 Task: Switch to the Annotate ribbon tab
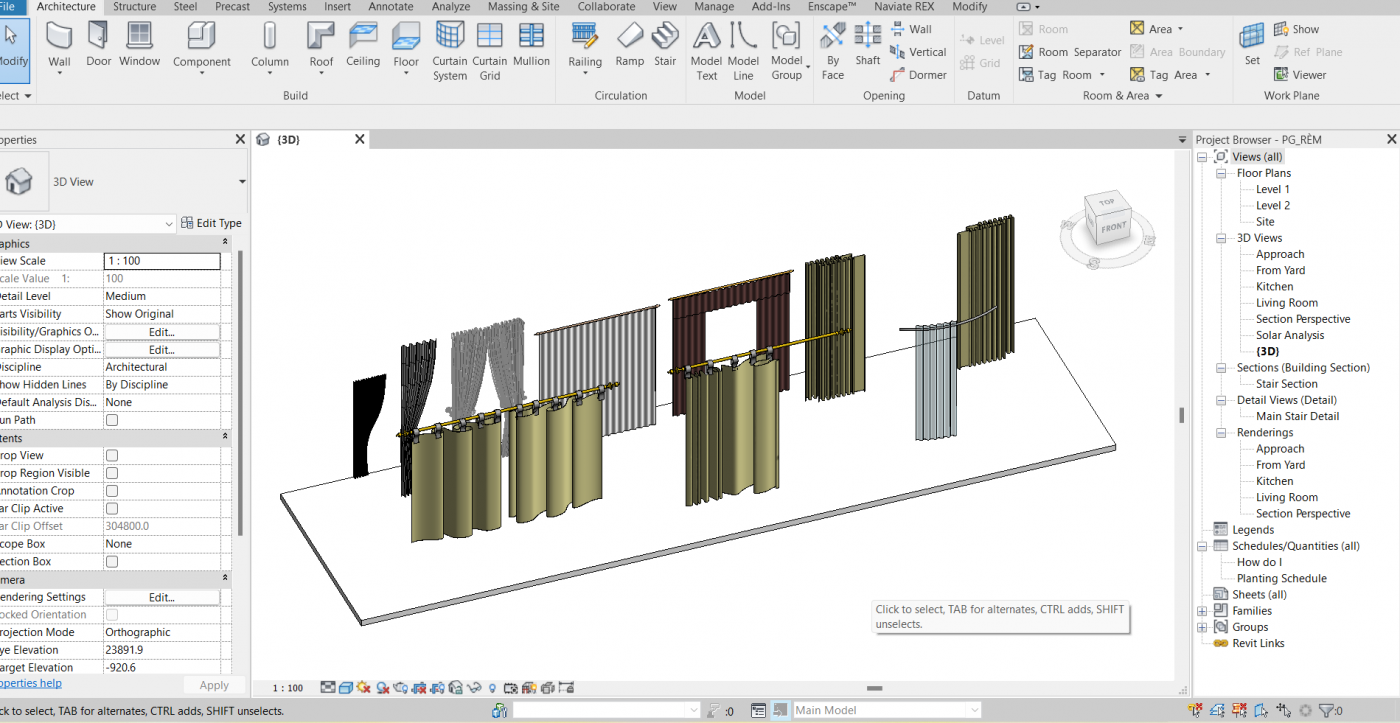point(390,7)
